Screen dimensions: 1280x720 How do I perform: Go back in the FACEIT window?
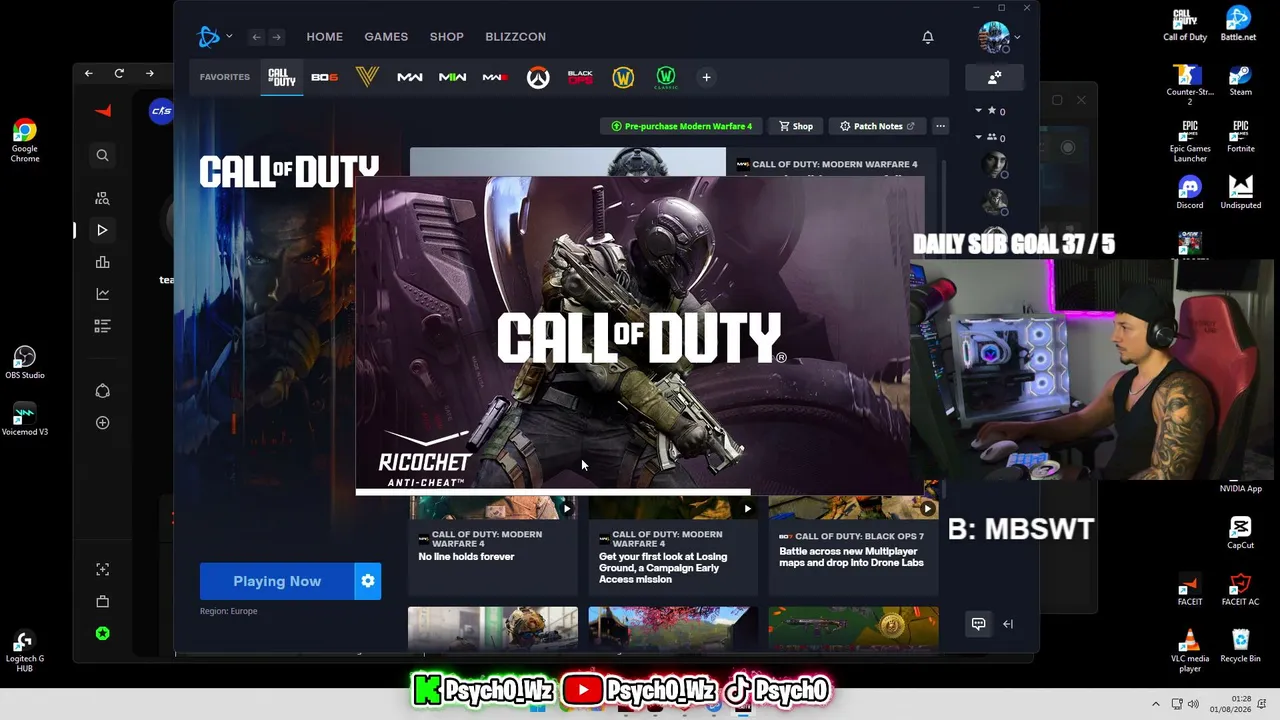pyautogui.click(x=88, y=73)
